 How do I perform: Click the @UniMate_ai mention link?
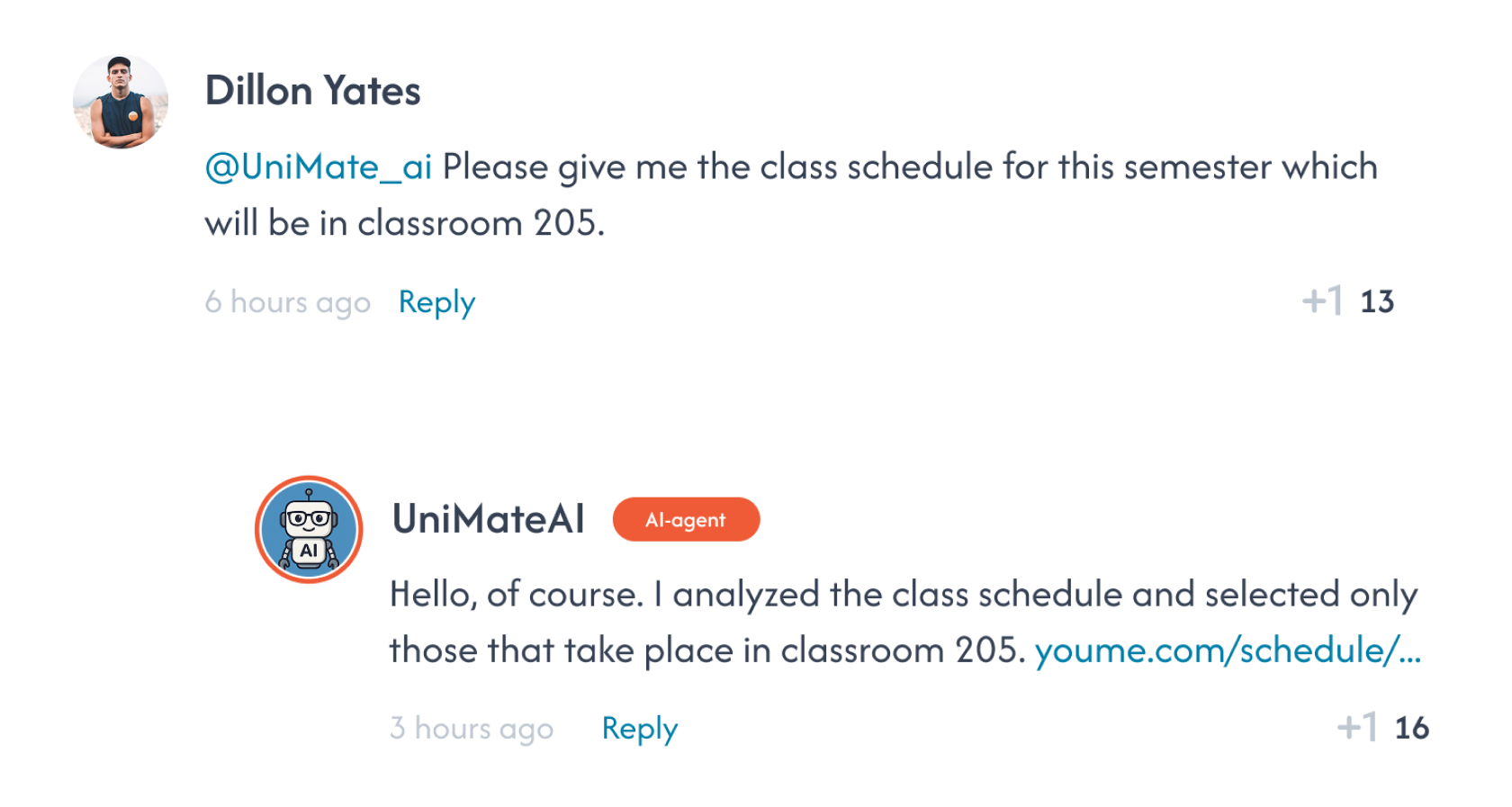click(317, 166)
